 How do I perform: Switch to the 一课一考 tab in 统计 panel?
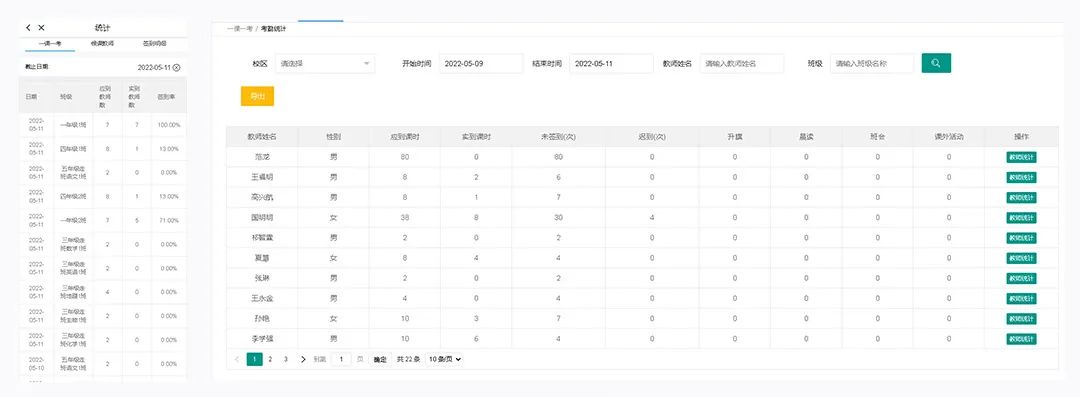pos(50,43)
